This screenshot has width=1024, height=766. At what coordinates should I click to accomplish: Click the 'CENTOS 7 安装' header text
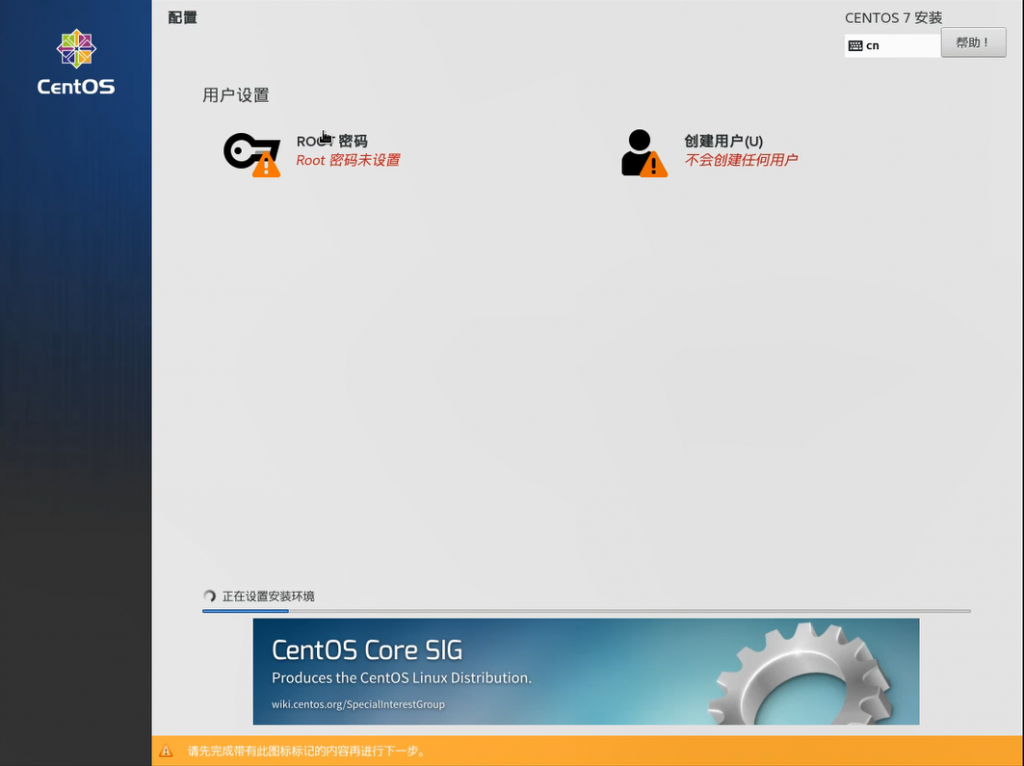click(893, 18)
